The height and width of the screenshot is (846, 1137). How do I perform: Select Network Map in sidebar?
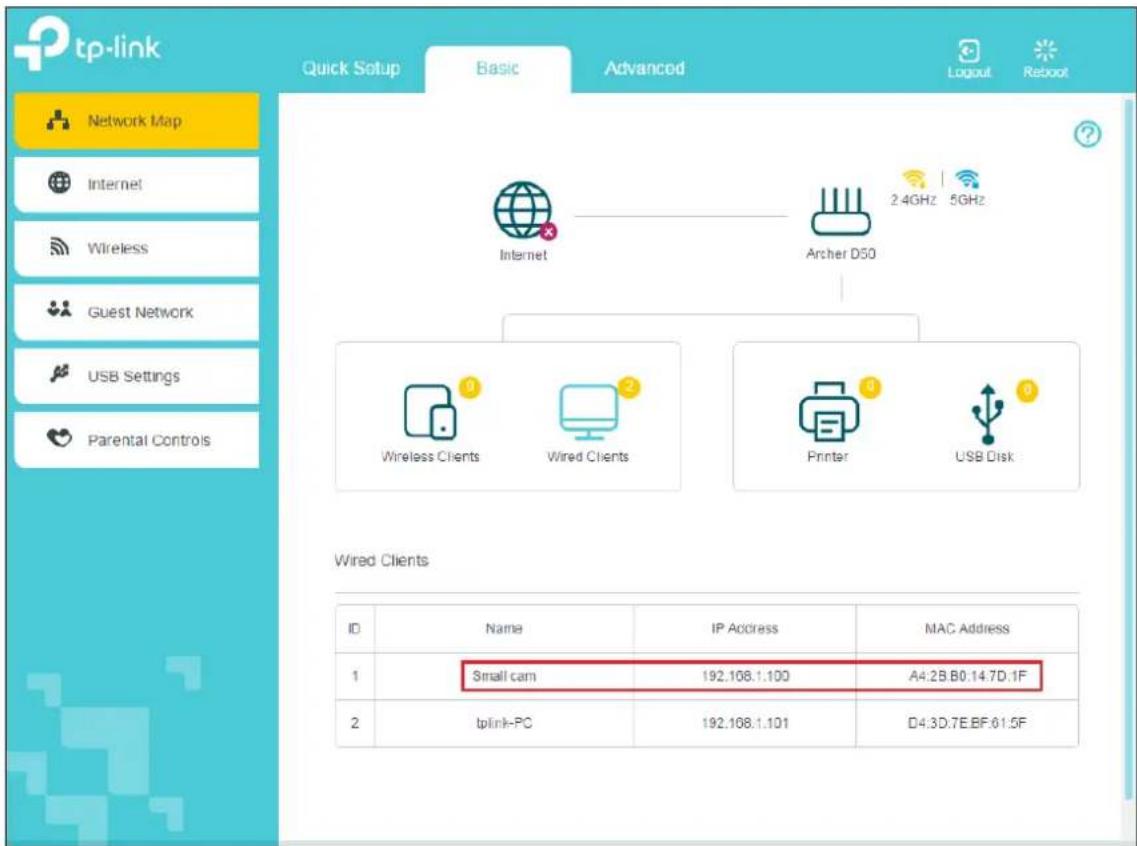pos(136,120)
